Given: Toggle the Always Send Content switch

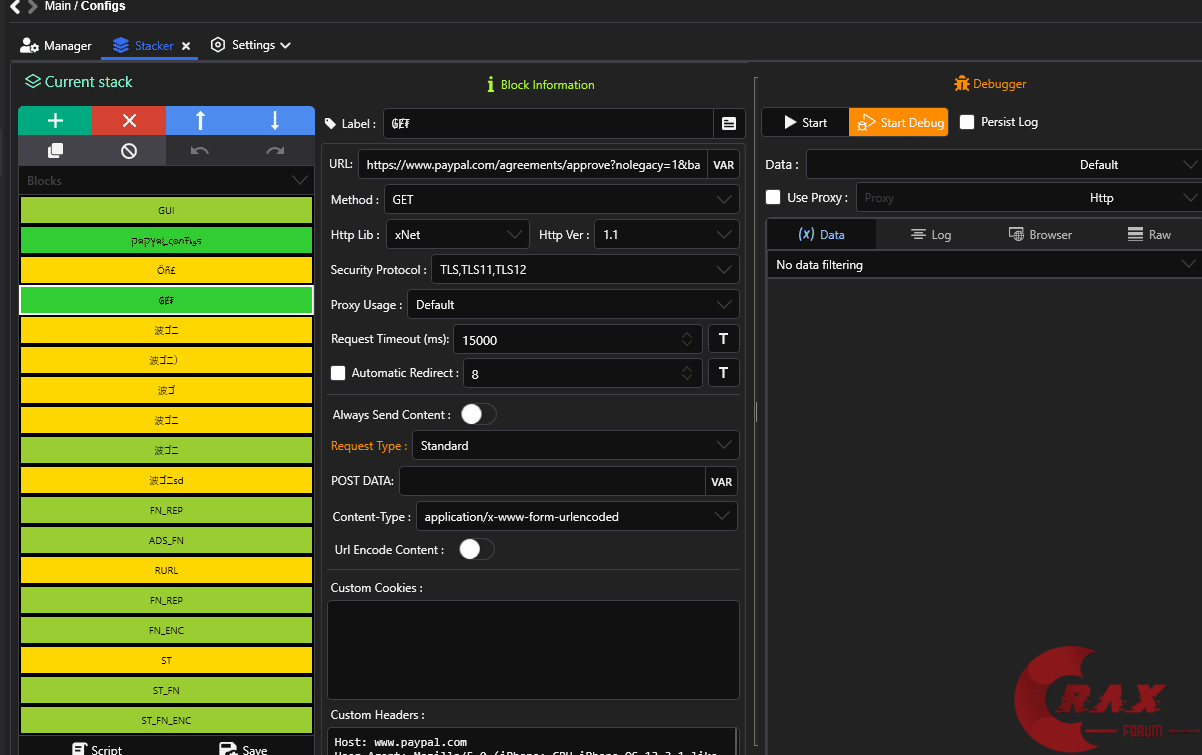Looking at the screenshot, I should [478, 414].
